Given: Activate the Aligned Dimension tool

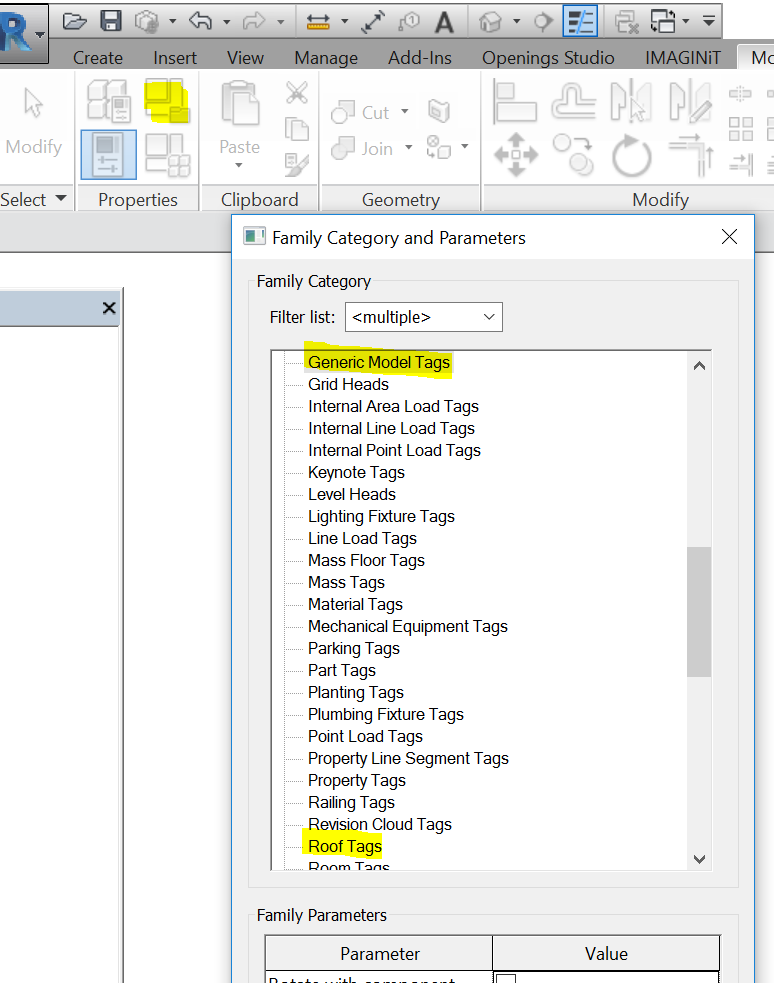Looking at the screenshot, I should pyautogui.click(x=373, y=22).
